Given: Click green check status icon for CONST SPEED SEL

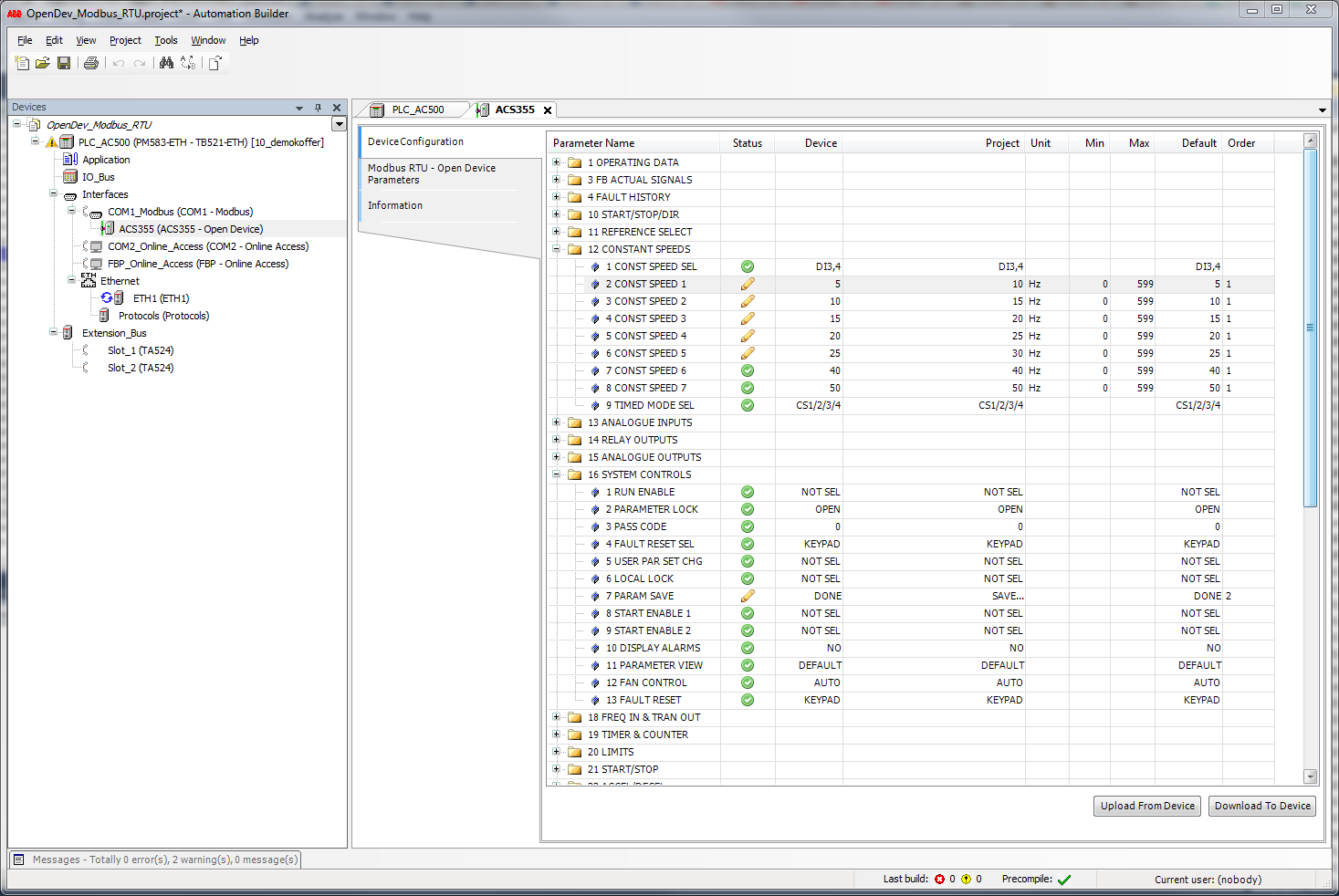Looking at the screenshot, I should 748,266.
